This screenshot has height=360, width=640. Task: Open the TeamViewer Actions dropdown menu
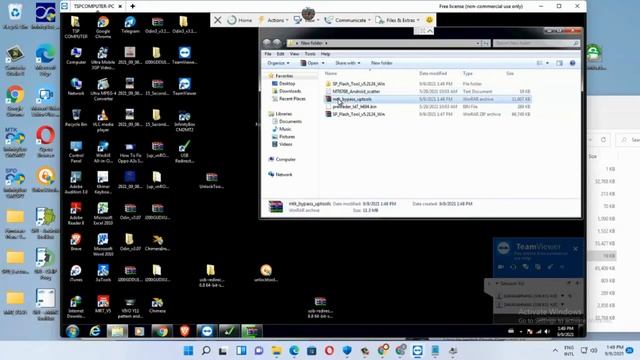tap(273, 20)
